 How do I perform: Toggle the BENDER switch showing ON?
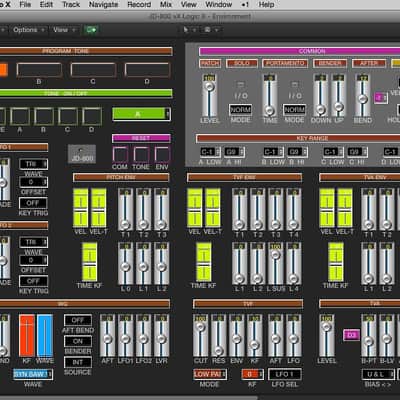click(78, 341)
